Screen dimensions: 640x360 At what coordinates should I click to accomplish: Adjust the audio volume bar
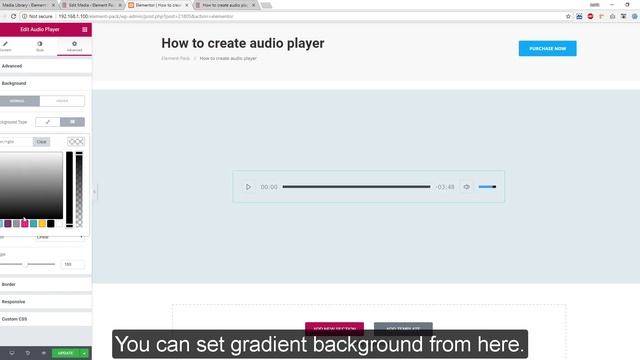[x=487, y=187]
